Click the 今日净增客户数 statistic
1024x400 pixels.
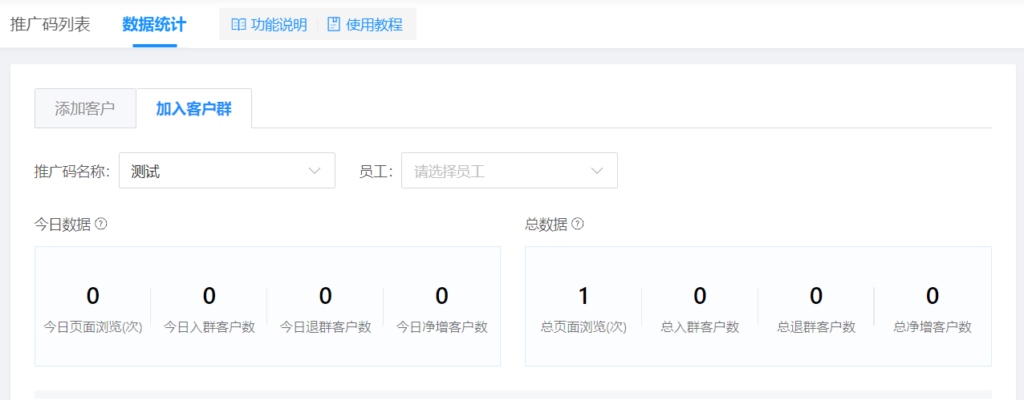[441, 308]
